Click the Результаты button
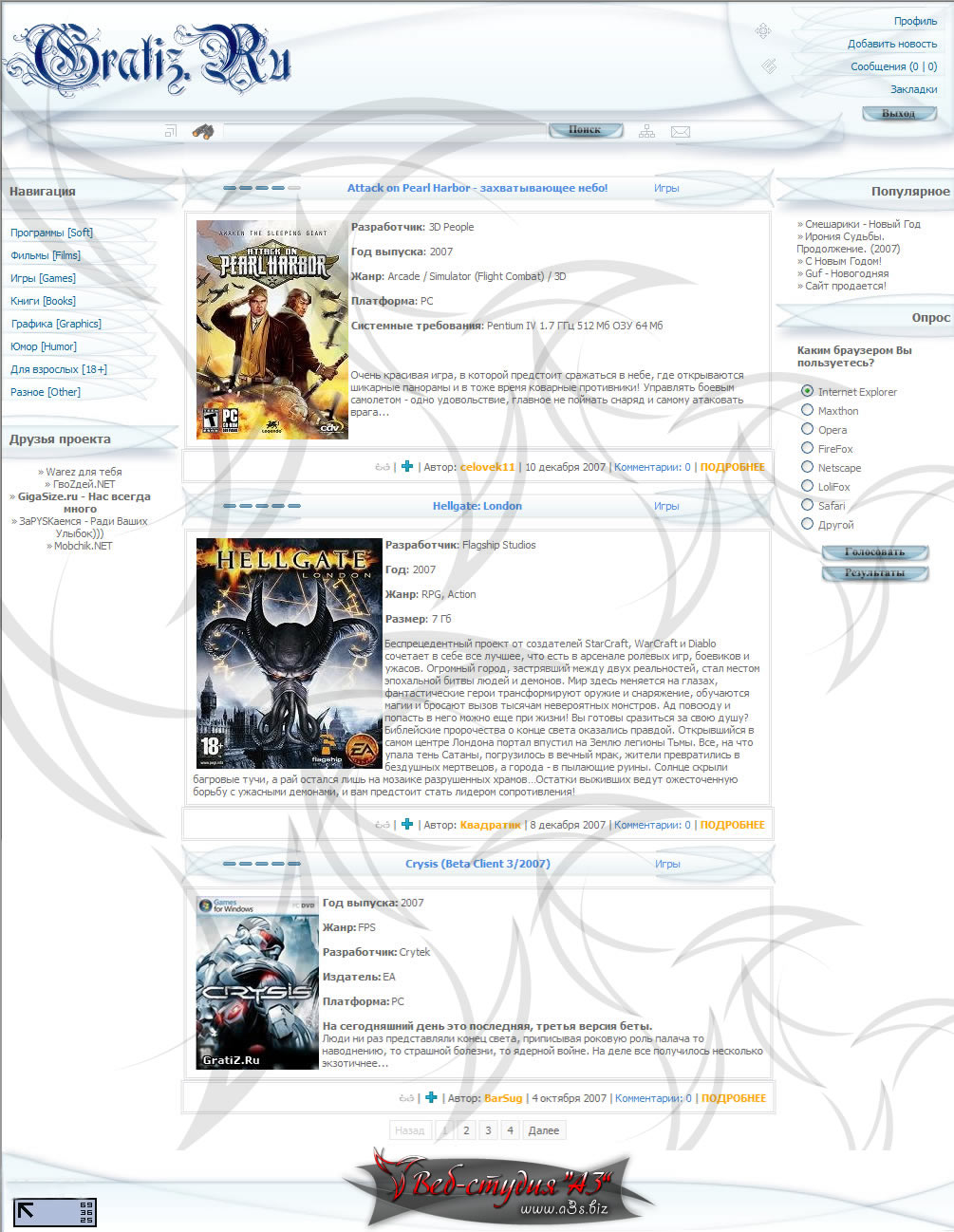Viewport: 954px width, 1232px height. point(874,573)
